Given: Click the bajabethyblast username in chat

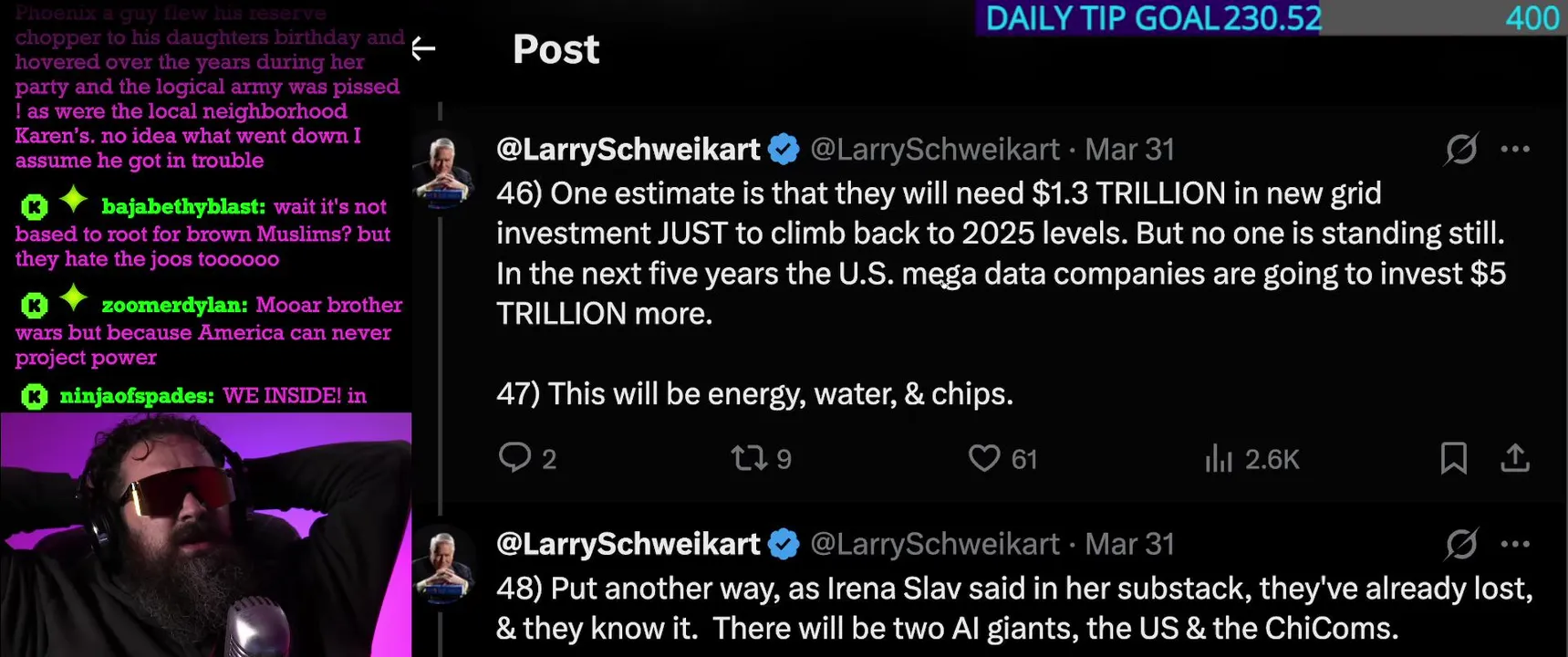Looking at the screenshot, I should [x=183, y=207].
